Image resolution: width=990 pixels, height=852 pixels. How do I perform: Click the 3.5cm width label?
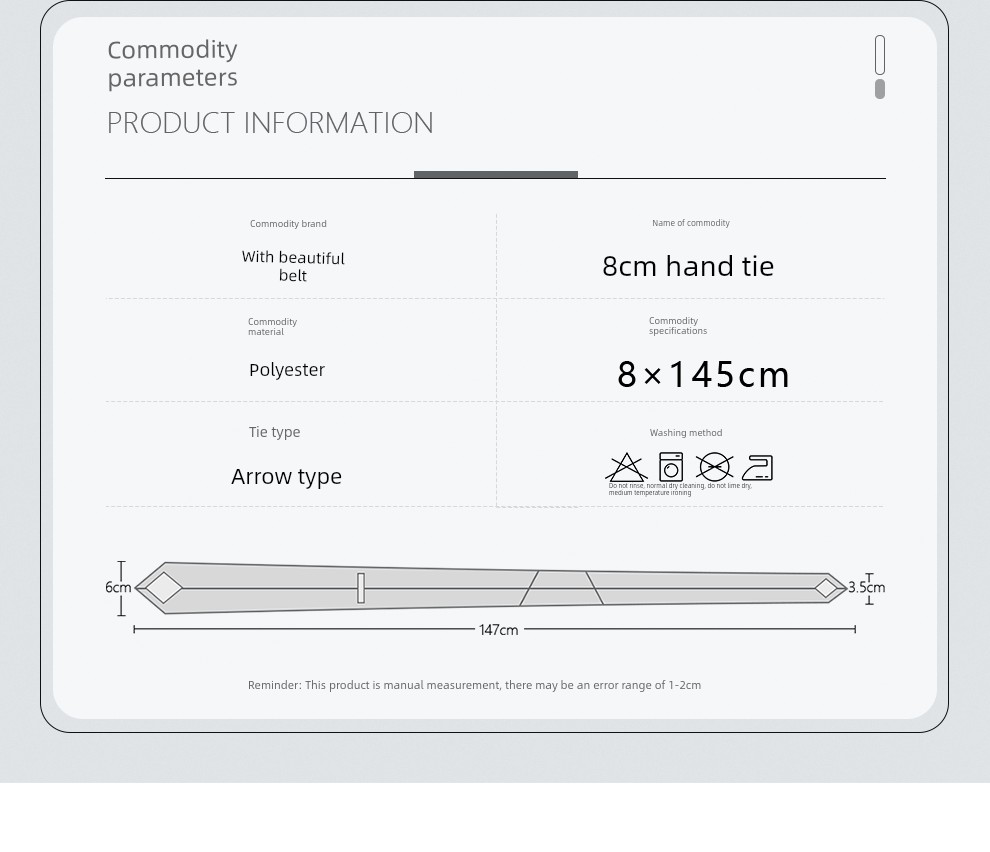866,588
